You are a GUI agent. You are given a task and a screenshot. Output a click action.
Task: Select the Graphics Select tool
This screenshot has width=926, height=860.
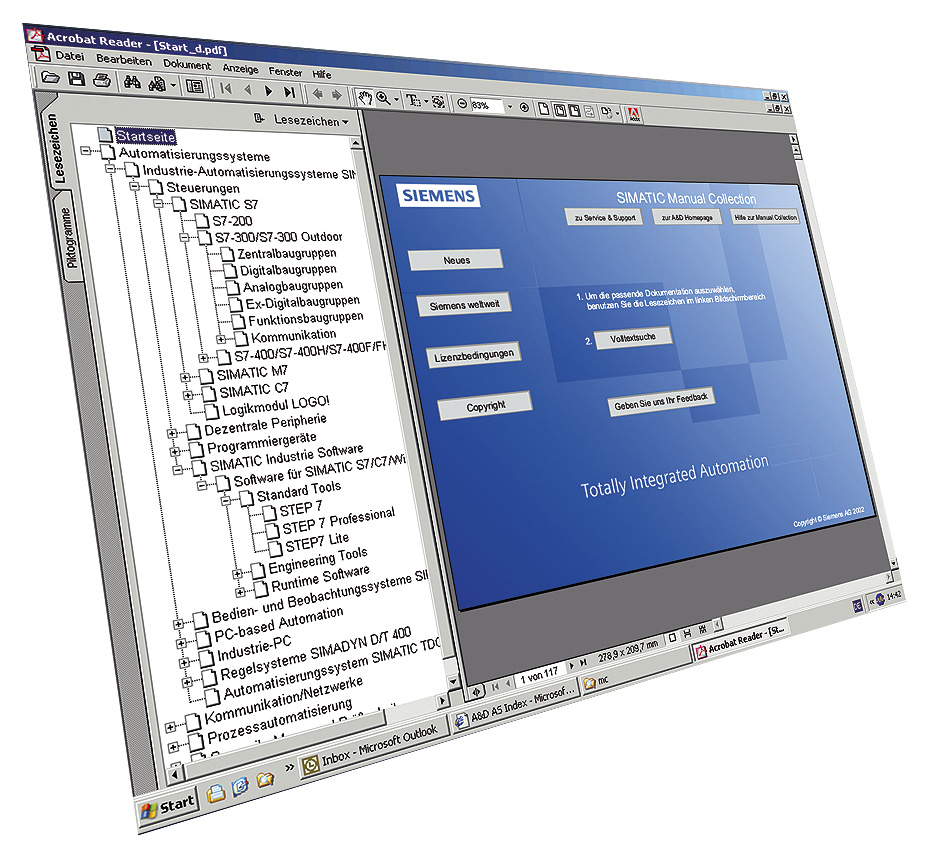(438, 102)
